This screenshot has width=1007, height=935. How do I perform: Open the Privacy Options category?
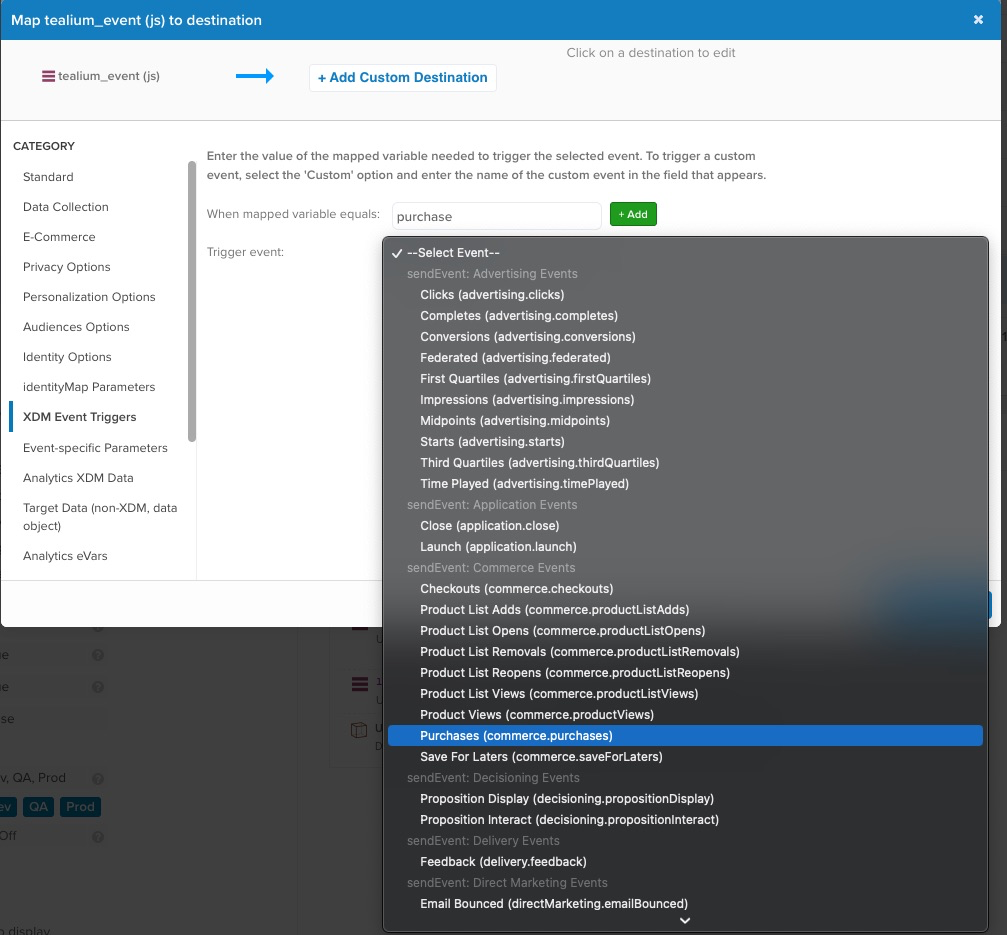66,267
